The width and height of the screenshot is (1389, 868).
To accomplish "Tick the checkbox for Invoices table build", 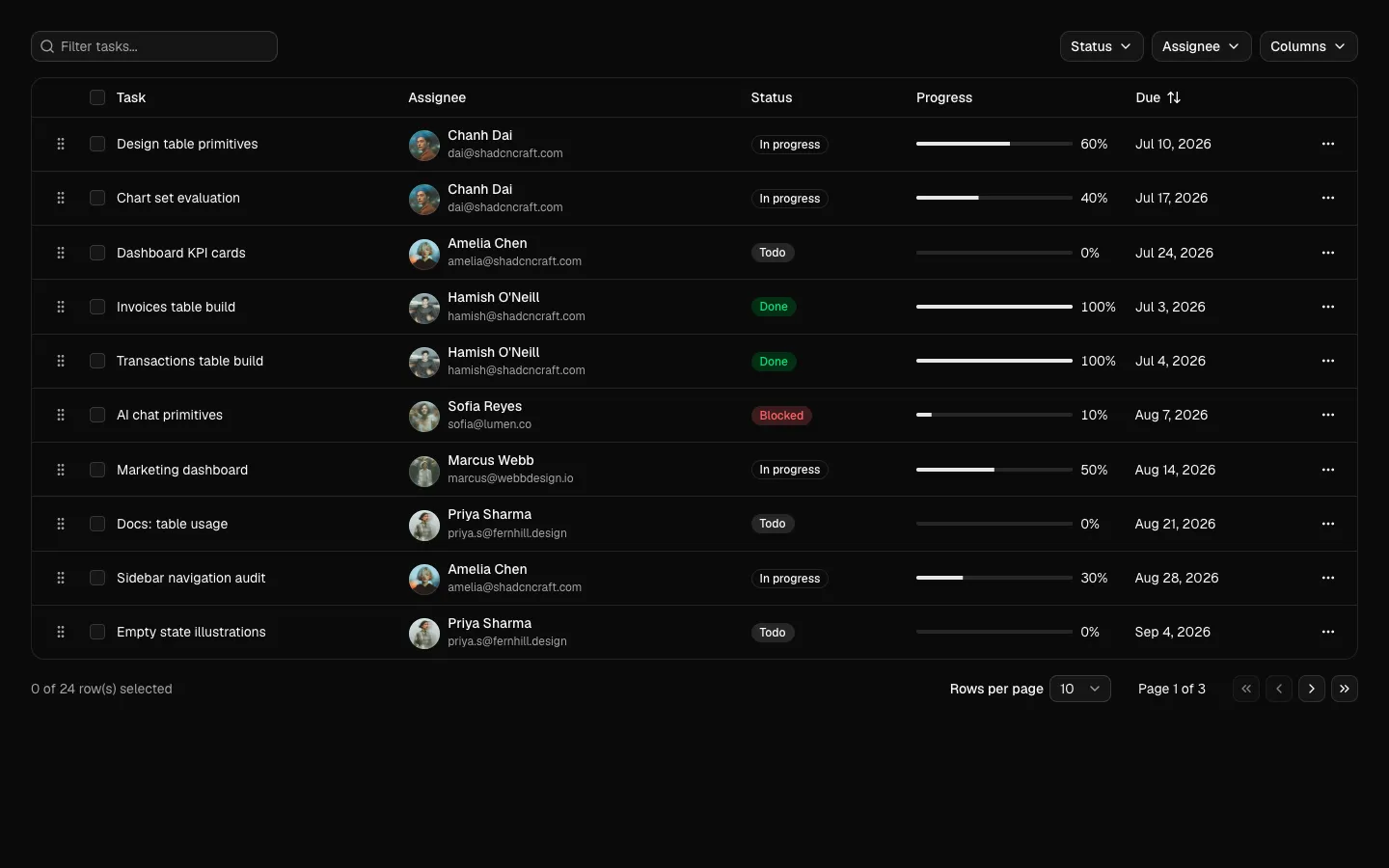I will tap(97, 307).
